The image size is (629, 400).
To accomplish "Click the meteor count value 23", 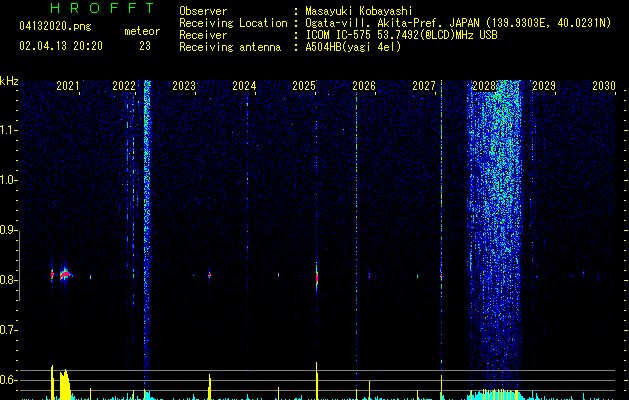I will [145, 46].
